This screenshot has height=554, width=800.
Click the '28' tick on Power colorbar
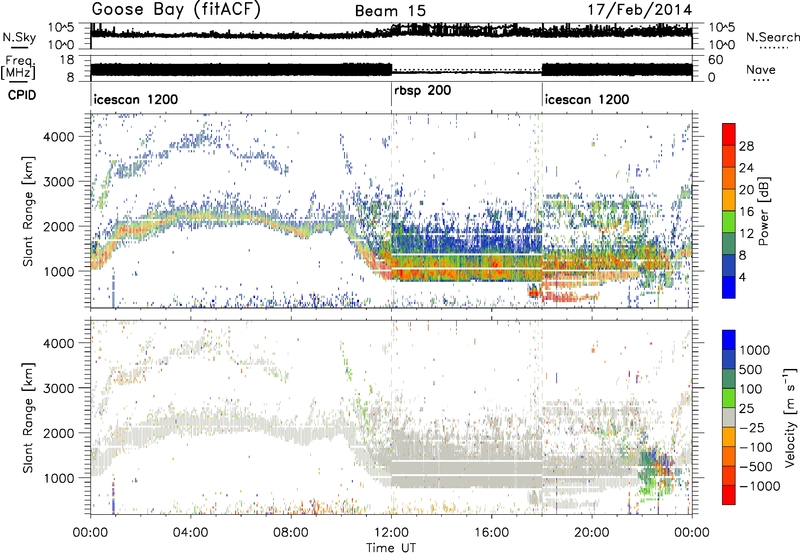pos(746,146)
